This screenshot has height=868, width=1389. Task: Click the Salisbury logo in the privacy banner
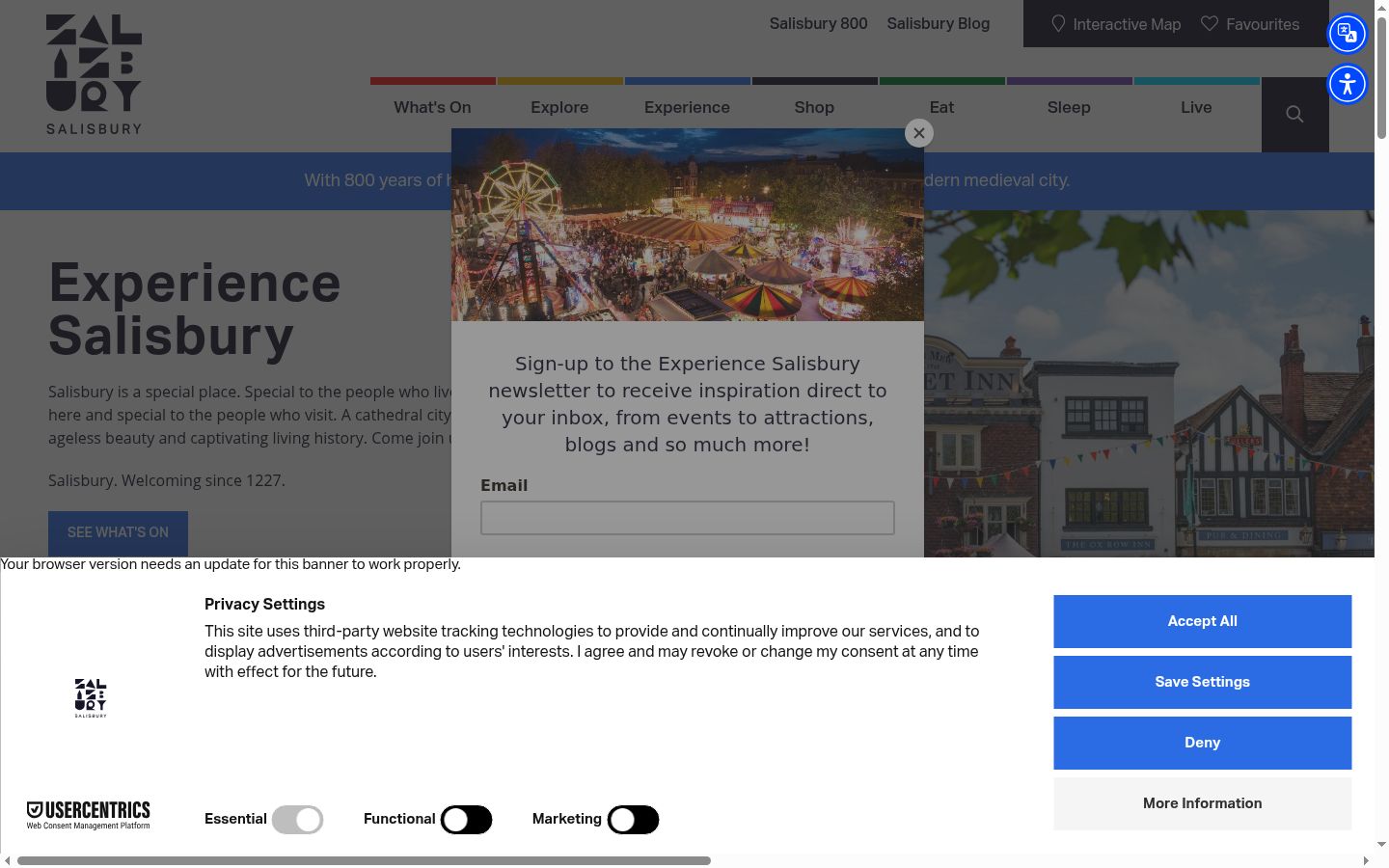tap(91, 698)
